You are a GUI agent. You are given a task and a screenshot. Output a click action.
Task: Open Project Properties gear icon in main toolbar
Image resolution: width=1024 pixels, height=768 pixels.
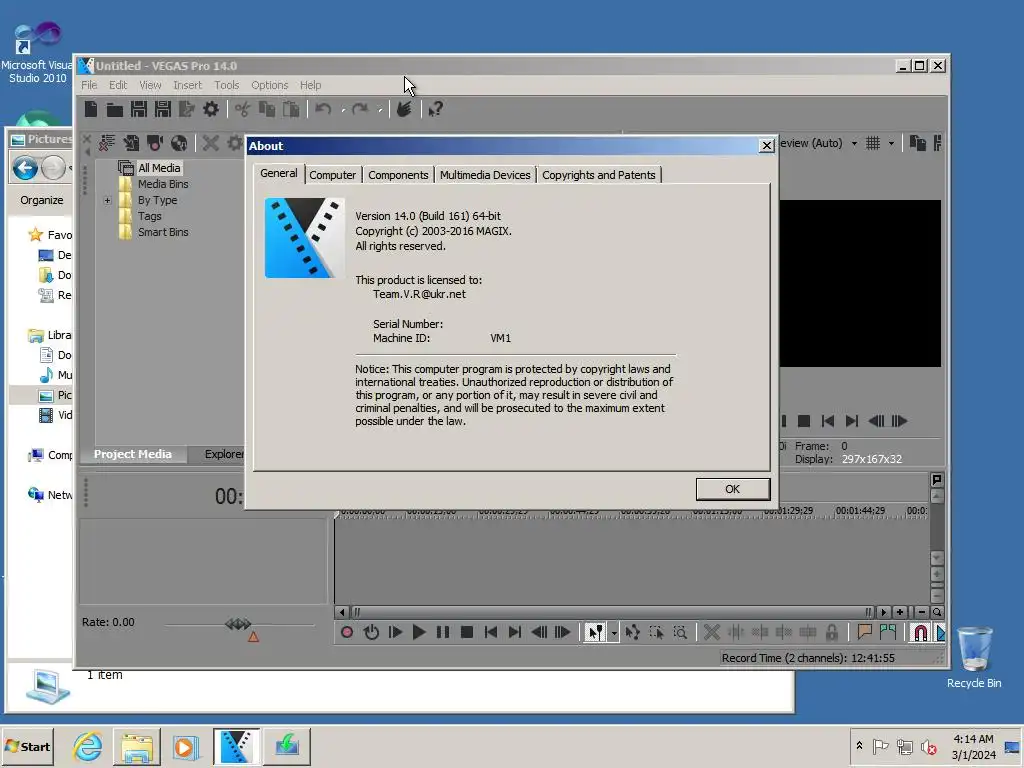coord(210,109)
